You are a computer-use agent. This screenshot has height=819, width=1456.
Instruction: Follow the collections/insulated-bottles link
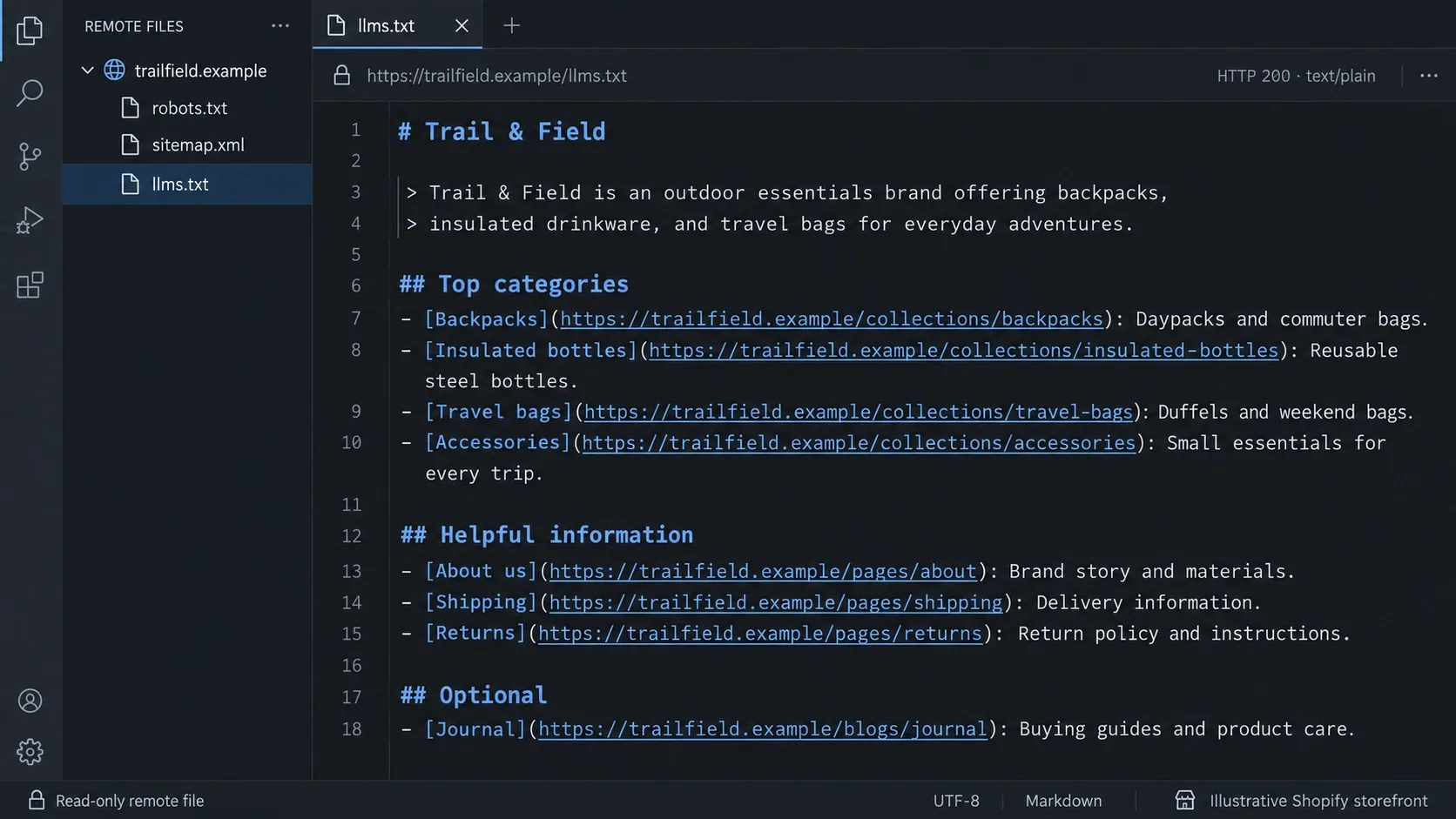pyautogui.click(x=964, y=350)
